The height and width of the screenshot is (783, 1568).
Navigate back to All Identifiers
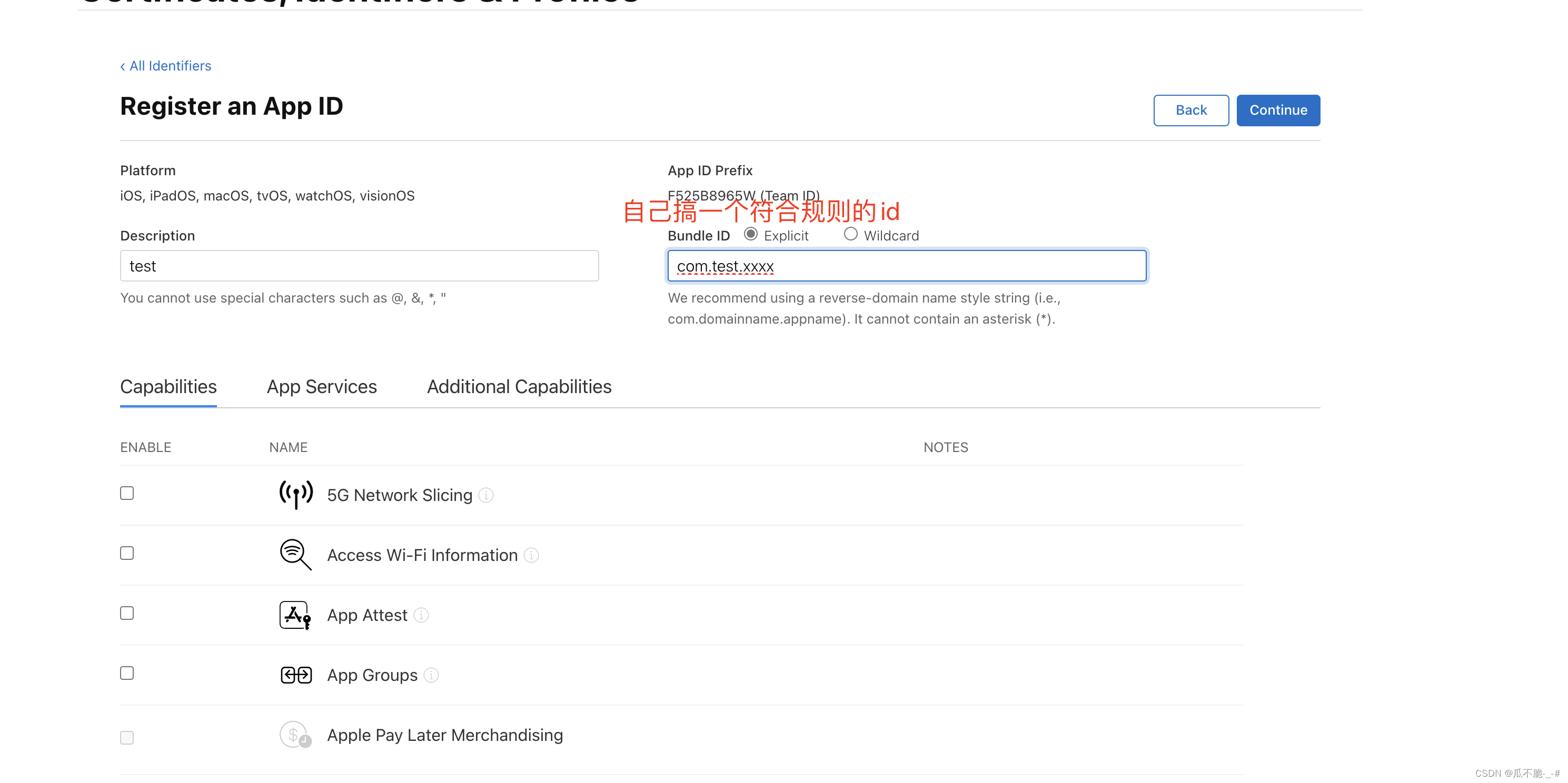point(165,66)
